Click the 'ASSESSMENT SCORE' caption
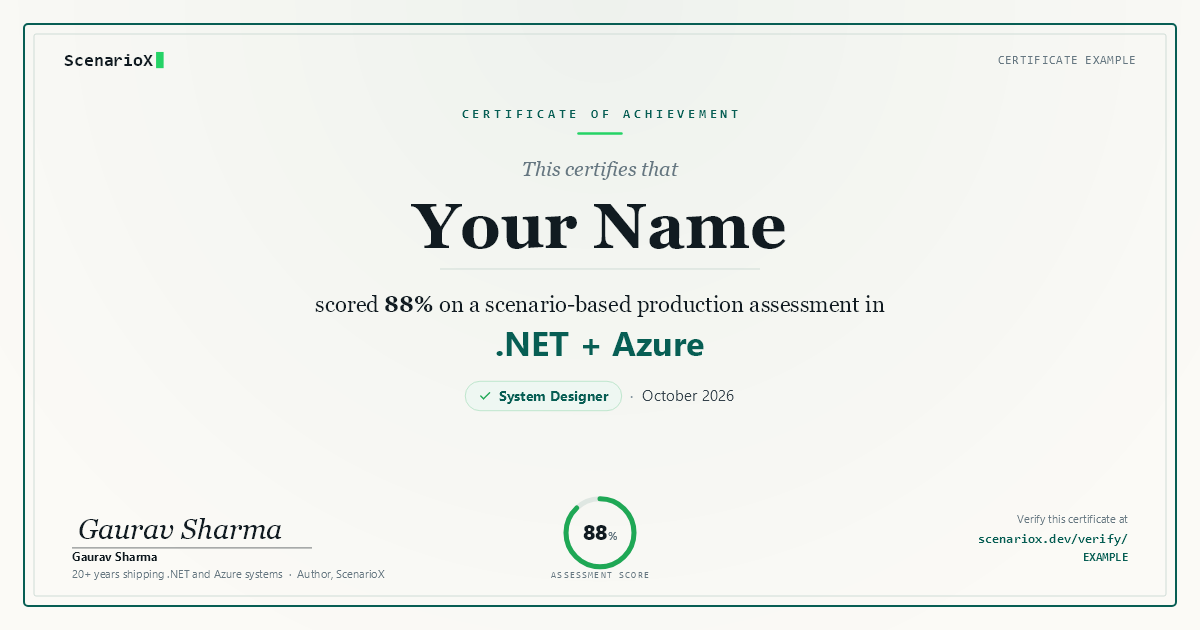This screenshot has width=1200, height=630. click(600, 575)
